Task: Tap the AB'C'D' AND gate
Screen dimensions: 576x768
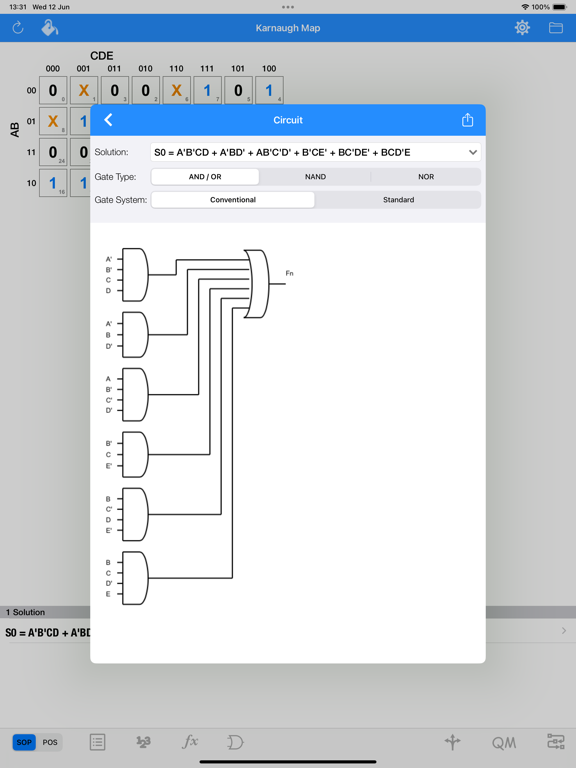Action: point(135,394)
